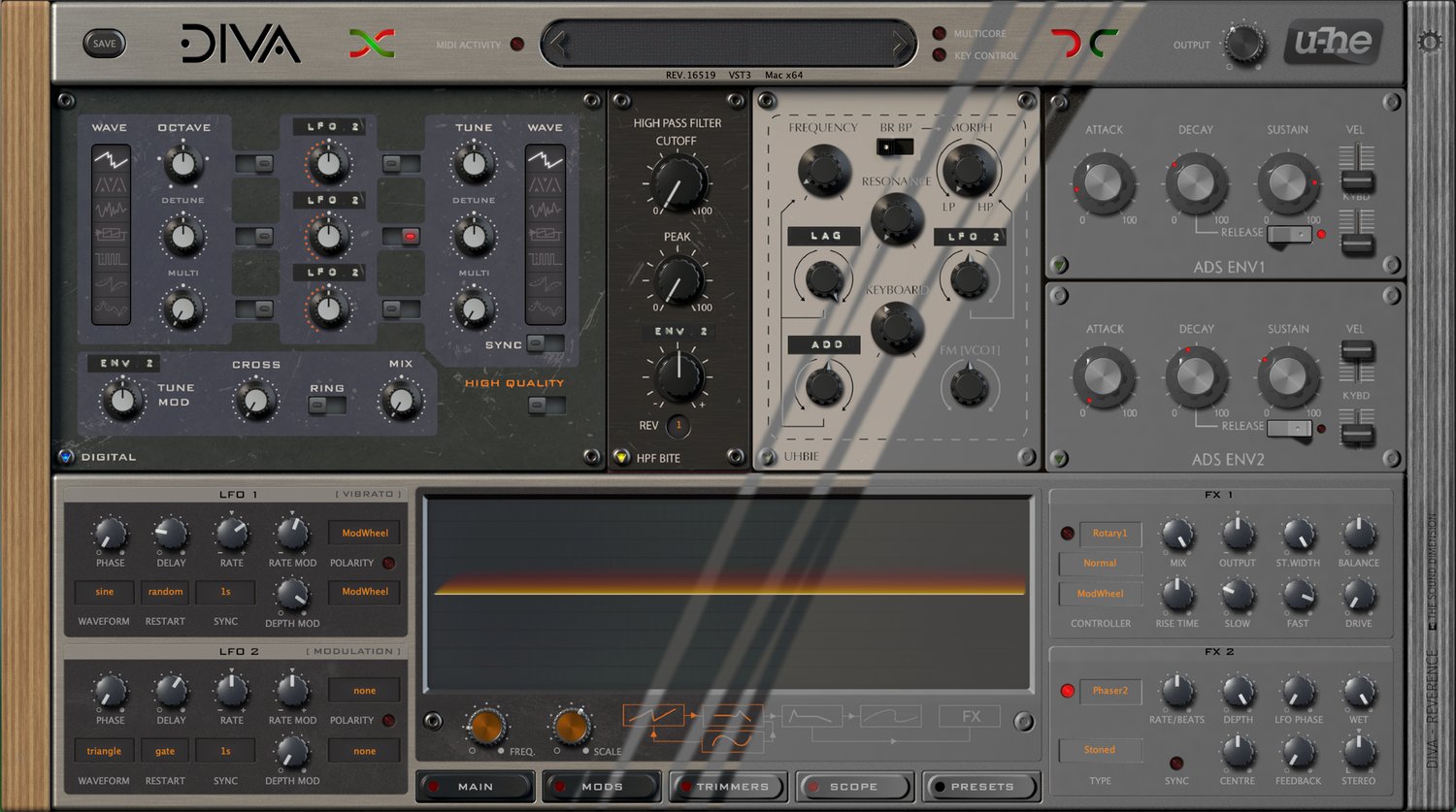Click the orange high-pass filter block in signal flow
Image resolution: width=1456 pixels, height=812 pixels.
tap(732, 717)
